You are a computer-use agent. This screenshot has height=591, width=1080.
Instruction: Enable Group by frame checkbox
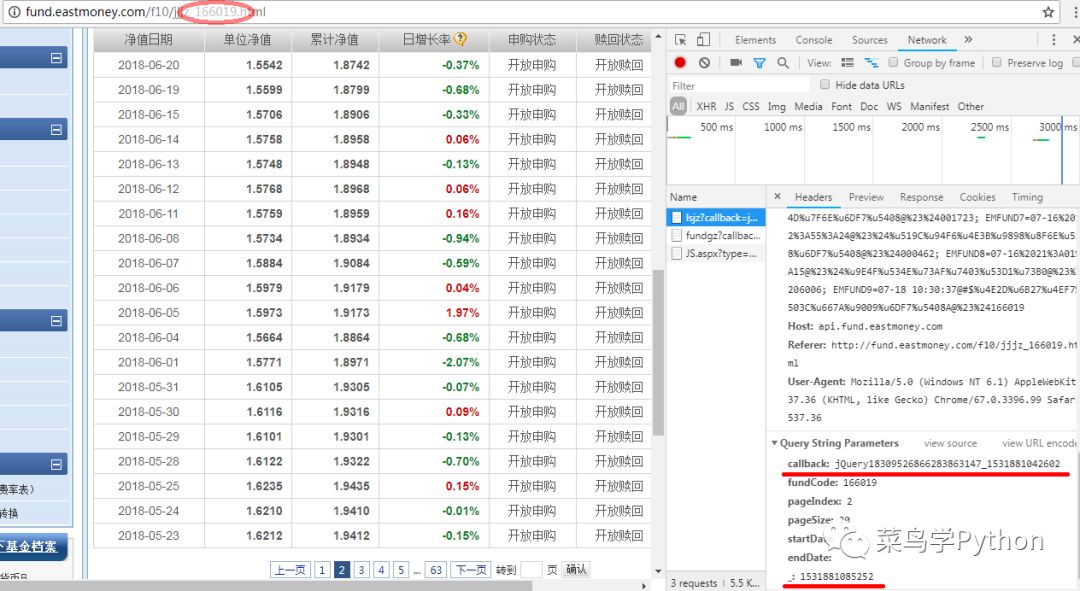pos(893,63)
